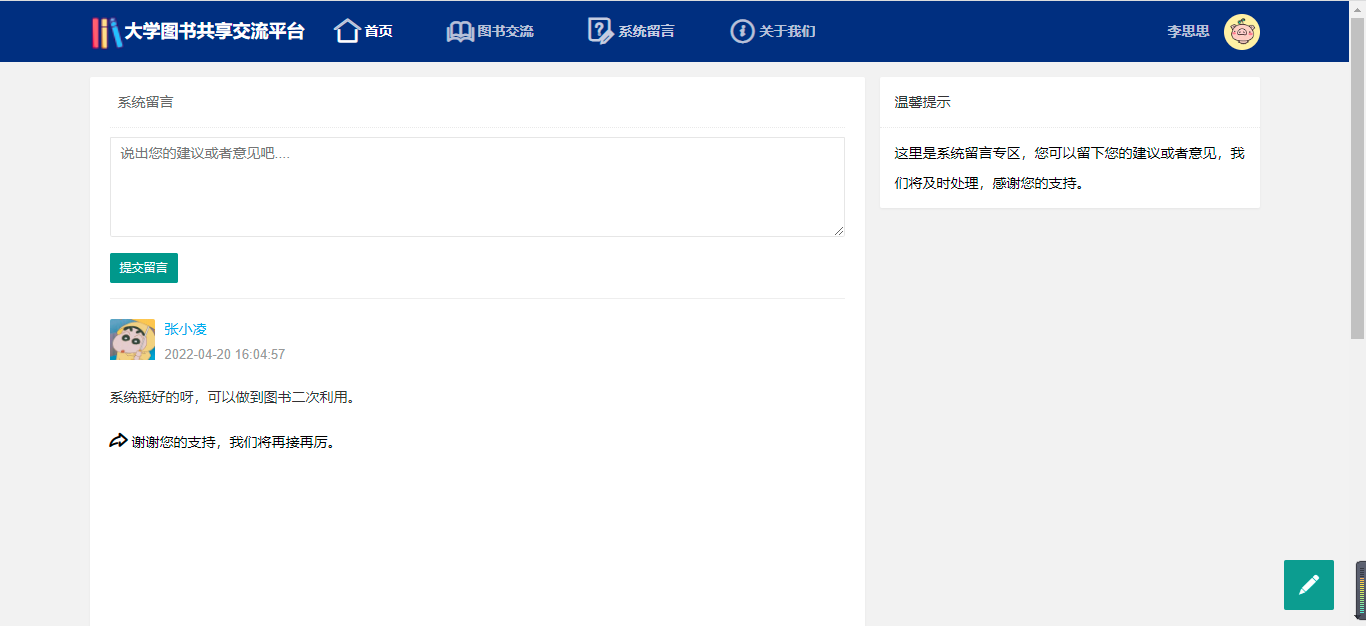The width and height of the screenshot is (1366, 626).
Task: Open the 关于我们 menu item
Action: [787, 31]
